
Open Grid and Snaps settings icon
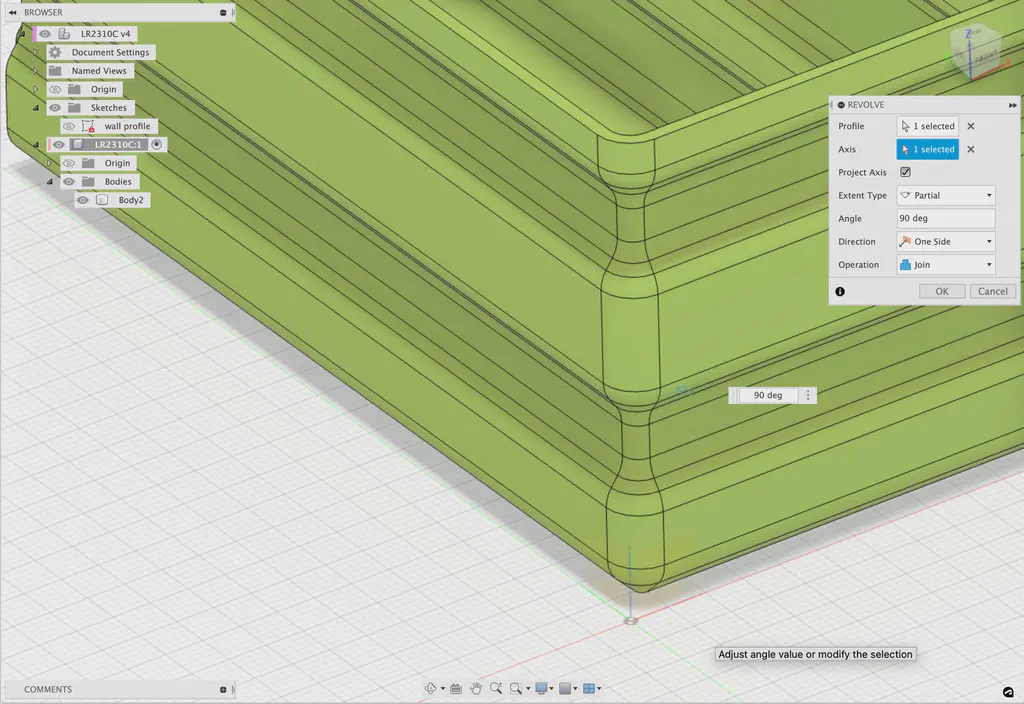click(566, 688)
